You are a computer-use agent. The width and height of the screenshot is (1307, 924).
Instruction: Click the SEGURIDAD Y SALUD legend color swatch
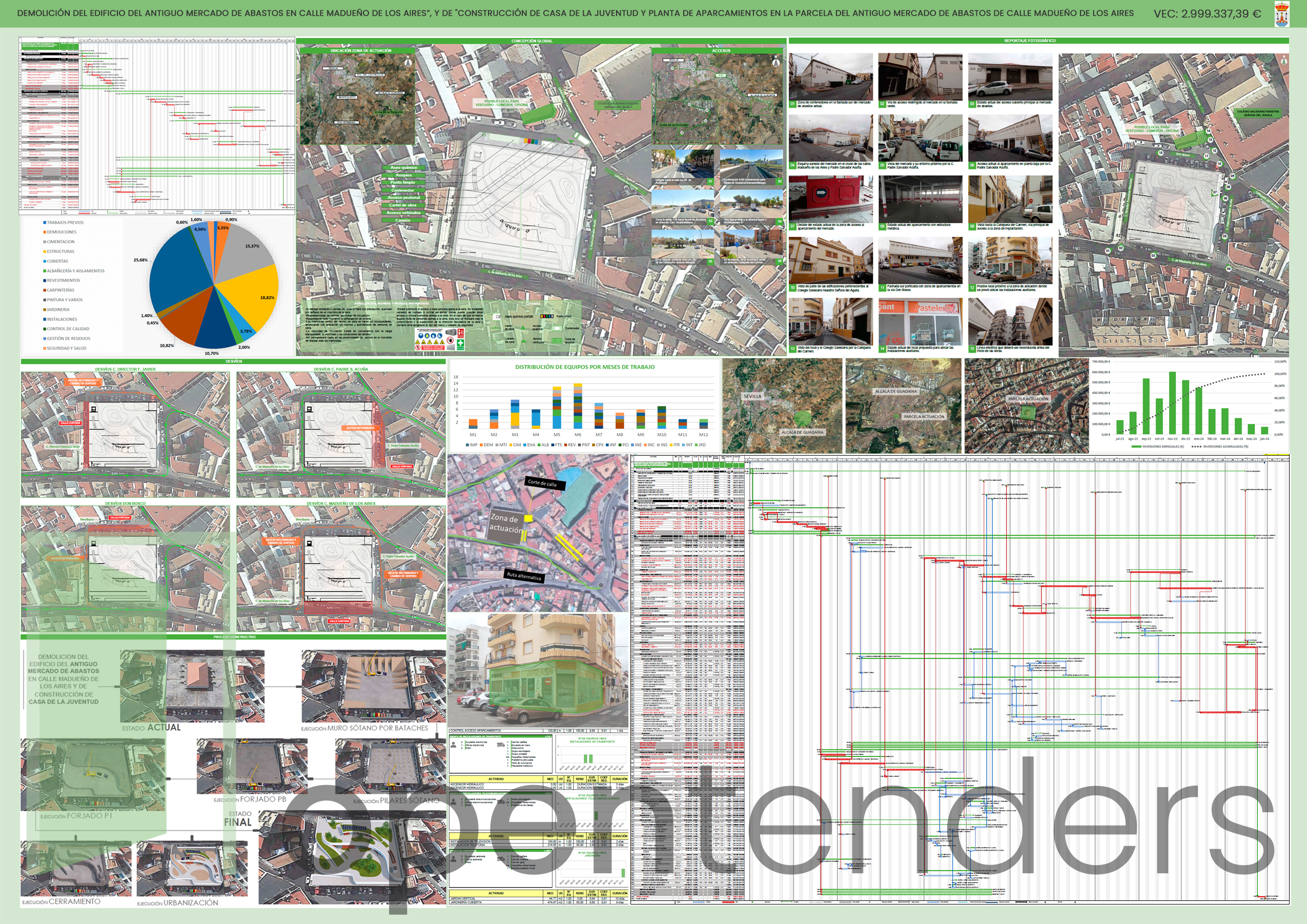[x=45, y=348]
